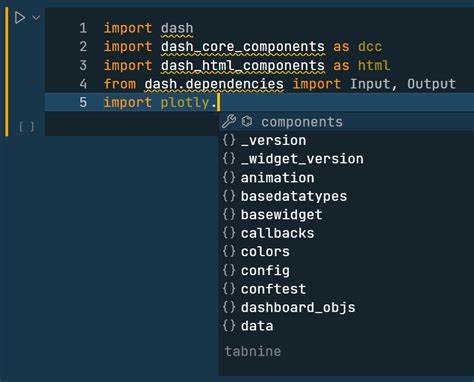Pick dashboard_objs from completion list
The height and width of the screenshot is (382, 474).
click(x=346, y=307)
